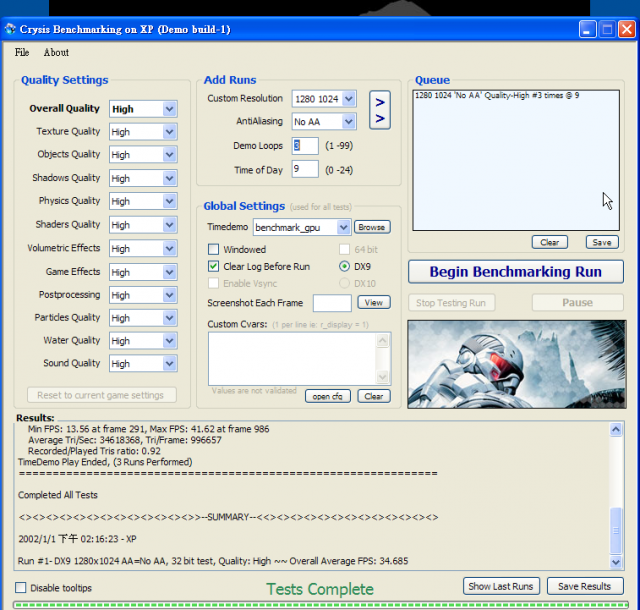Select the DX10 radio button
640x610 pixels.
(344, 283)
